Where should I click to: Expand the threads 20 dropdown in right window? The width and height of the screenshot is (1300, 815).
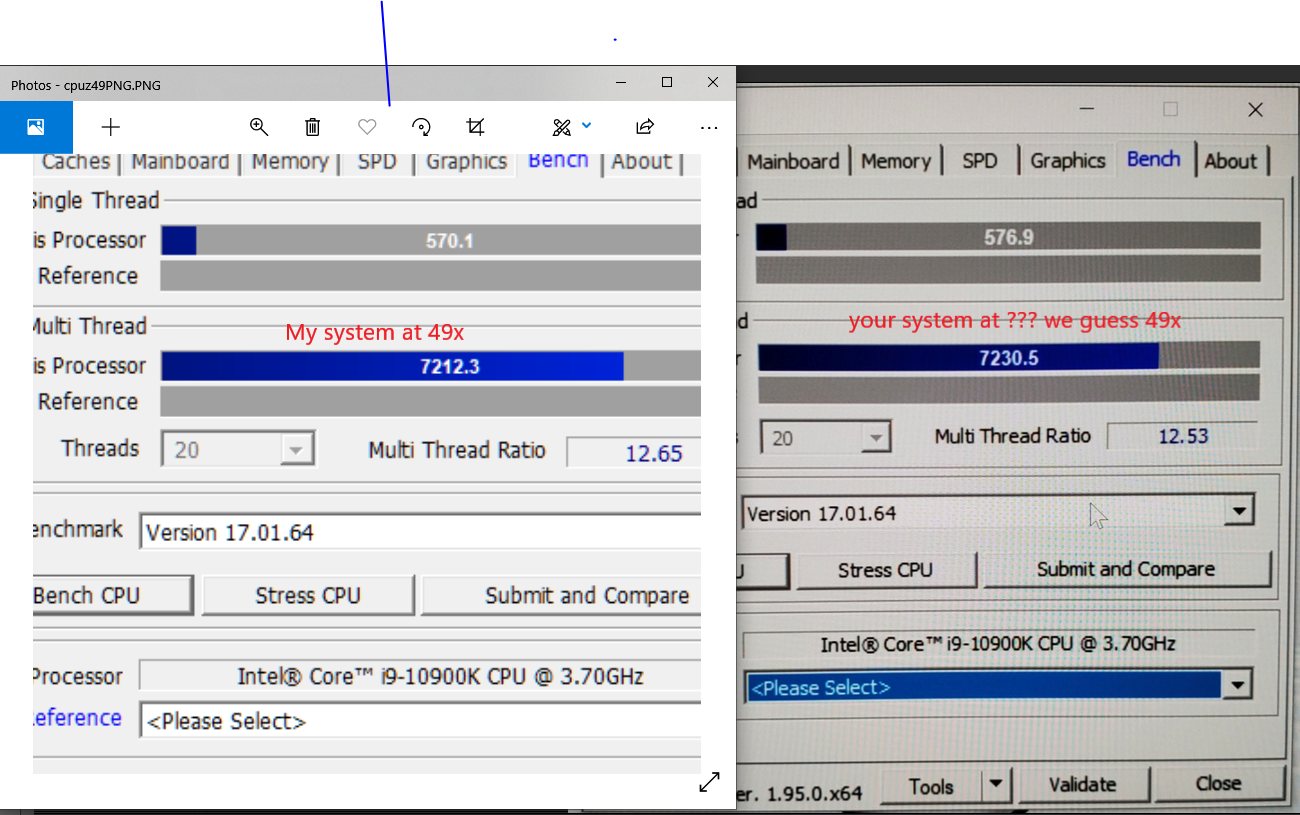[x=875, y=438]
